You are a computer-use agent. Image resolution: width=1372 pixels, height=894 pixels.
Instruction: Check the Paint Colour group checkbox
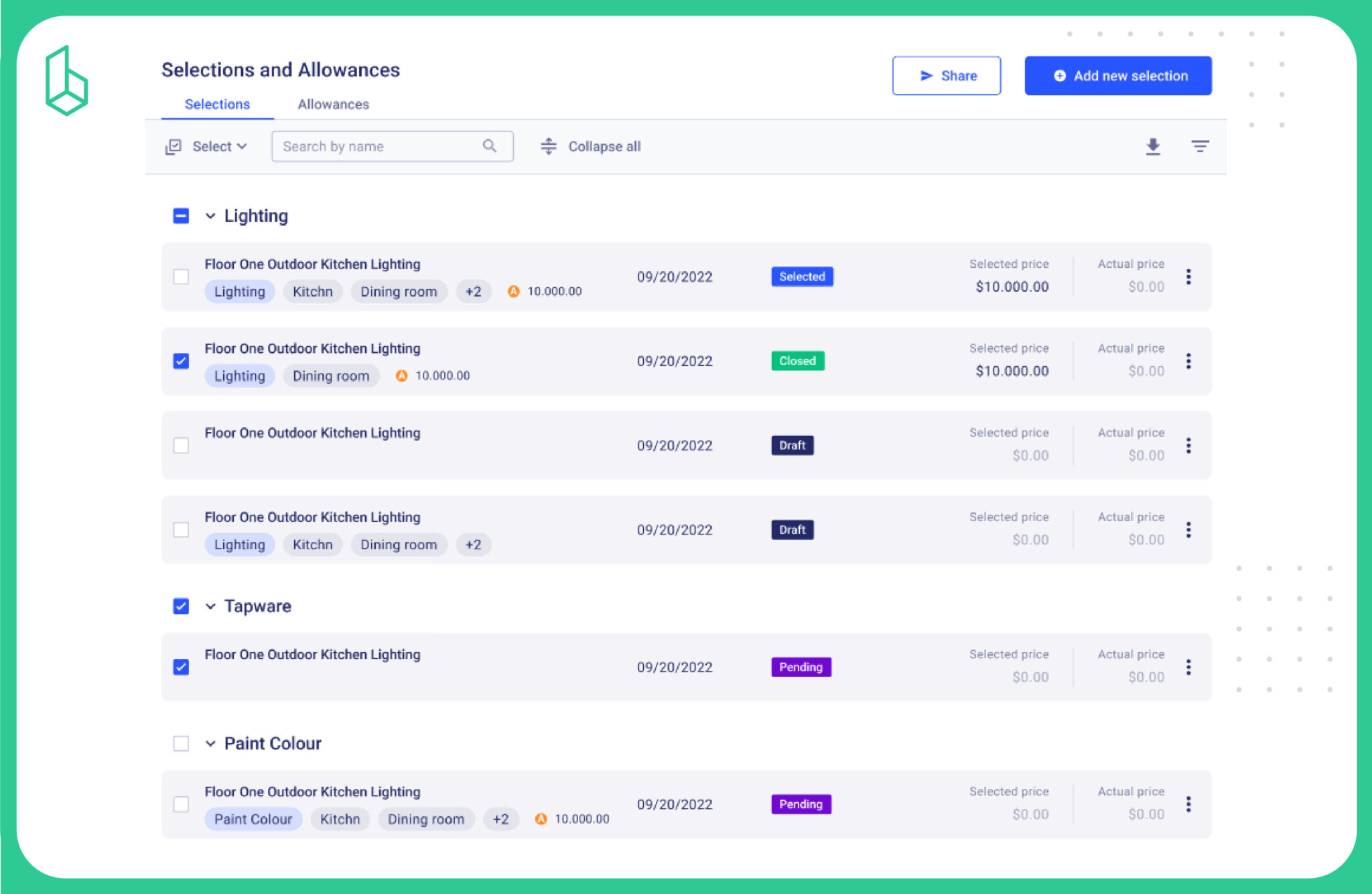[181, 743]
